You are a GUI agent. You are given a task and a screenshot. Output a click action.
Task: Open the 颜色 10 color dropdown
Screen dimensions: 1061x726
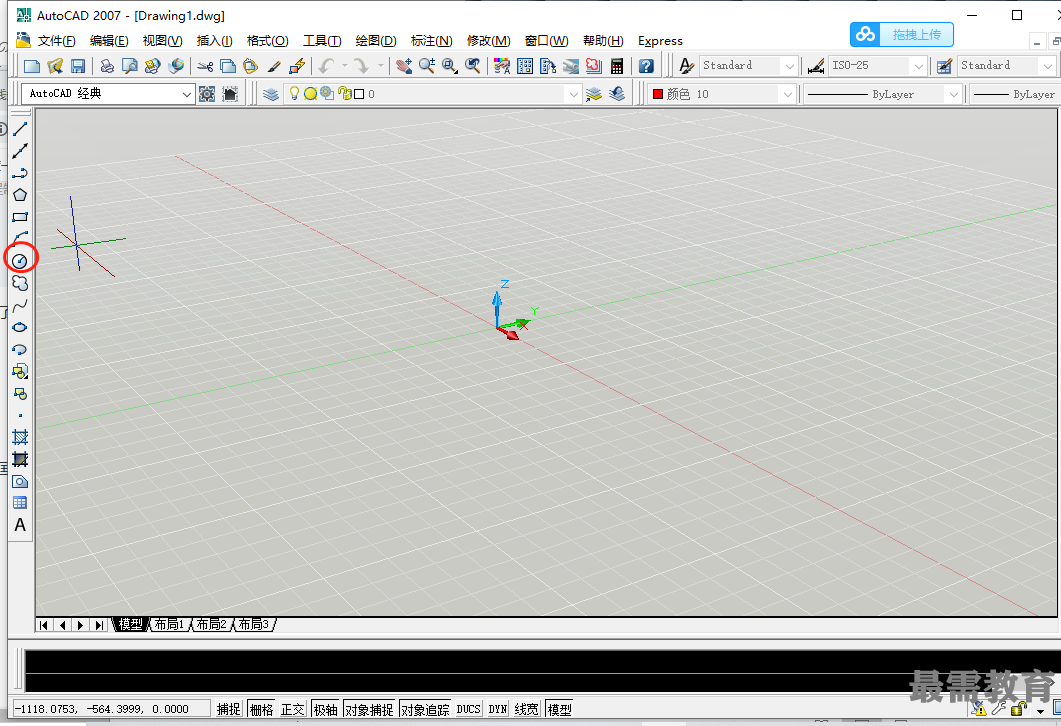[x=787, y=94]
